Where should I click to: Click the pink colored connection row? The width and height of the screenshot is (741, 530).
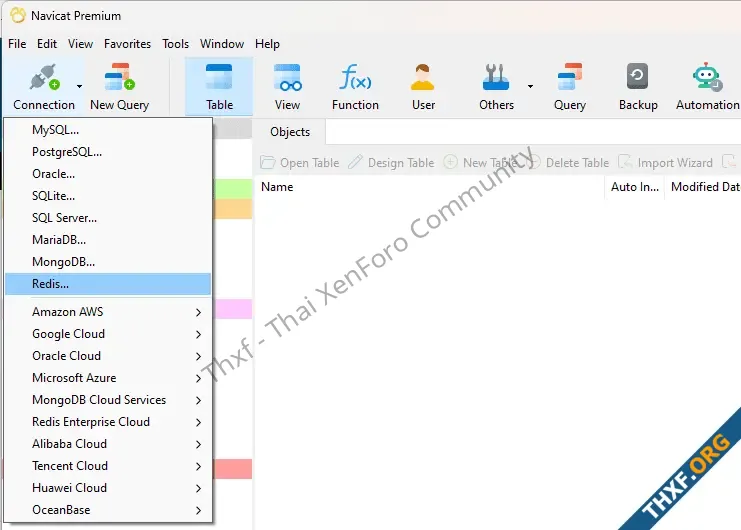233,309
